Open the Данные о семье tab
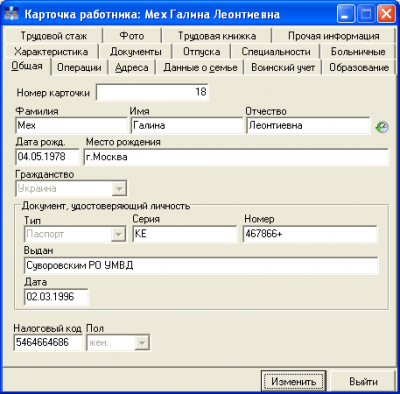400x394 pixels. 200,67
